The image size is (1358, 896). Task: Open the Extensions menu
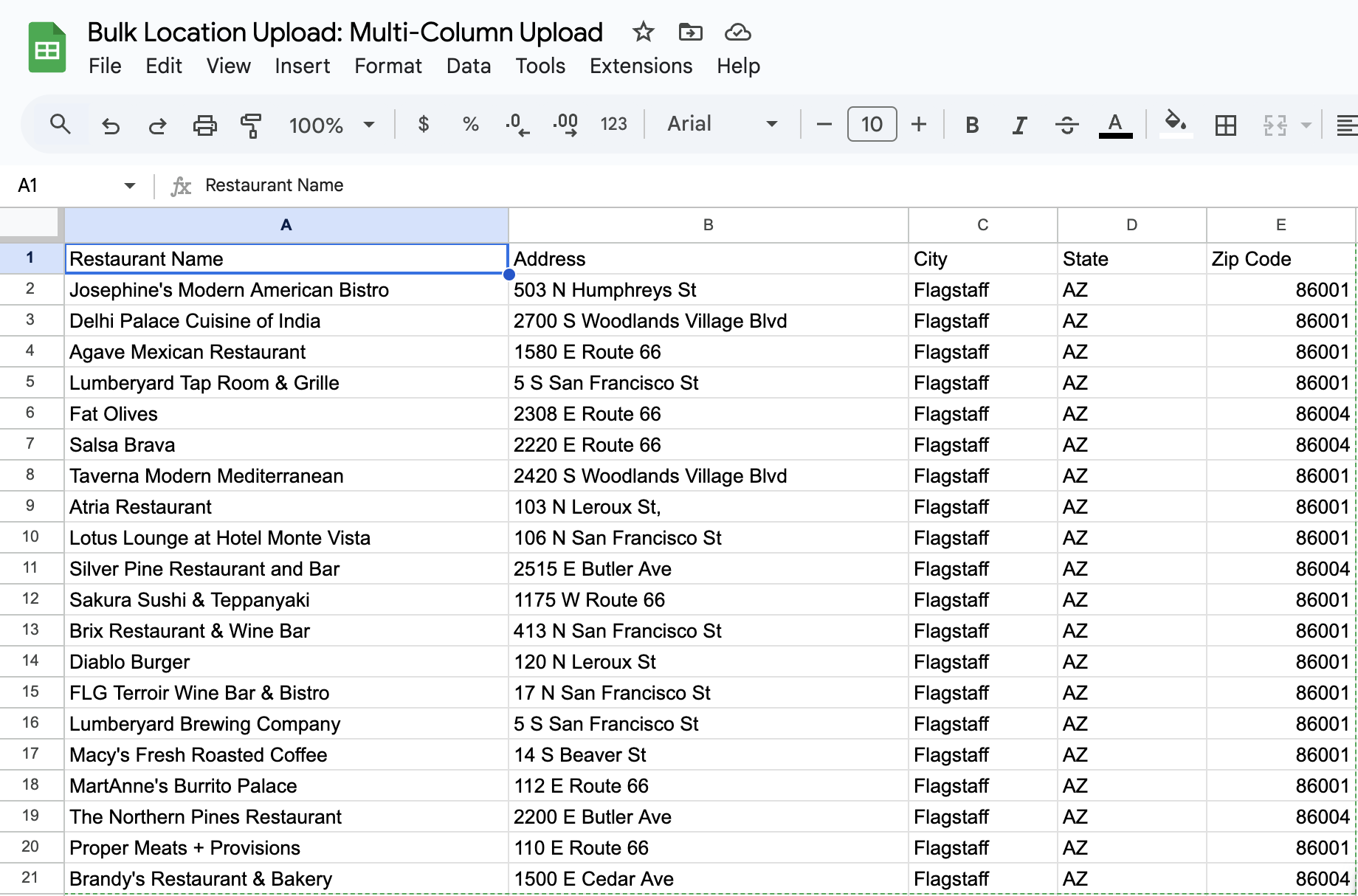point(641,66)
